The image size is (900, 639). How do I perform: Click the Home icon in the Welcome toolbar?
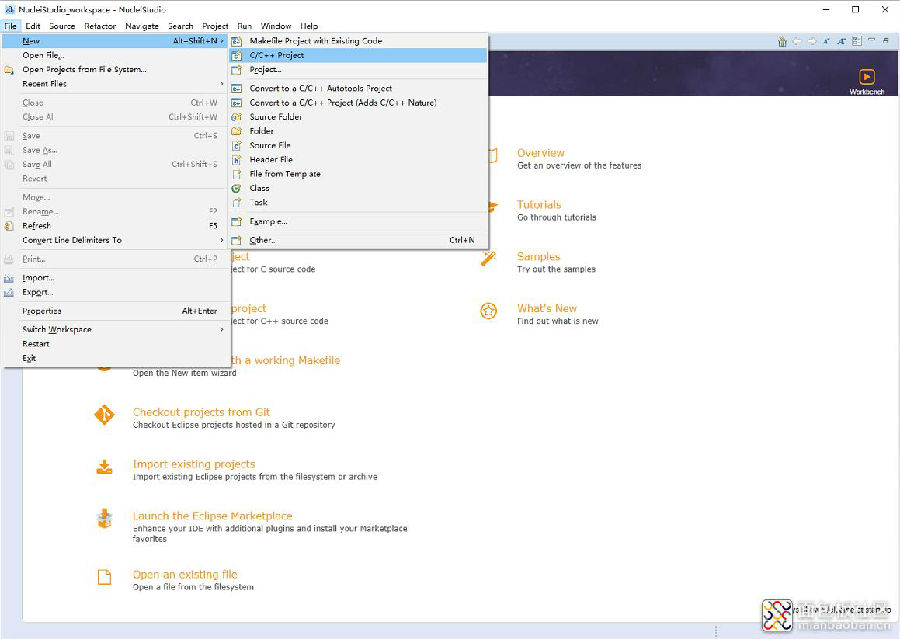782,41
